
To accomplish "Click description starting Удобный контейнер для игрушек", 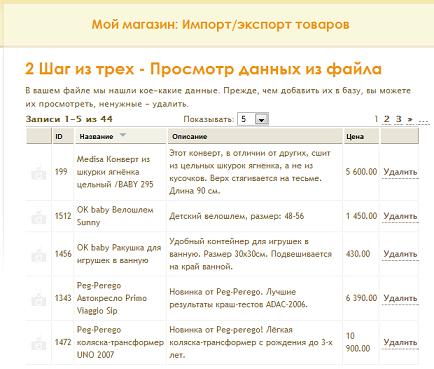I will coord(251,254).
